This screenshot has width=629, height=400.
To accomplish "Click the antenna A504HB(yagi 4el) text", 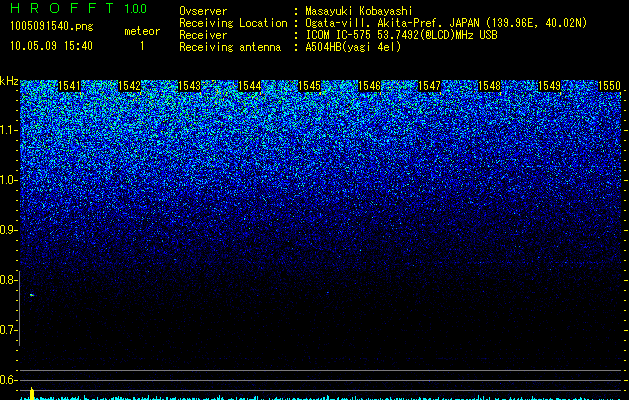I will (353, 47).
